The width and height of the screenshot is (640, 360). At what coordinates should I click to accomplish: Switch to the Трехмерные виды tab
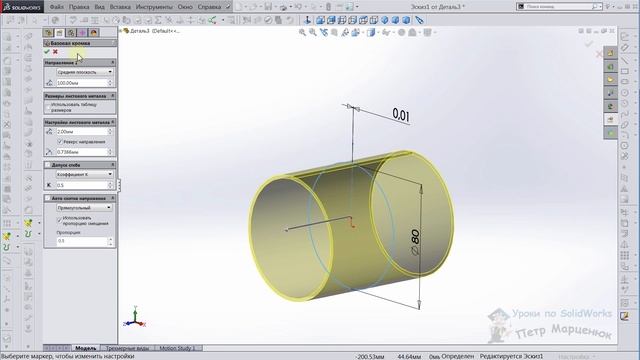click(127, 348)
